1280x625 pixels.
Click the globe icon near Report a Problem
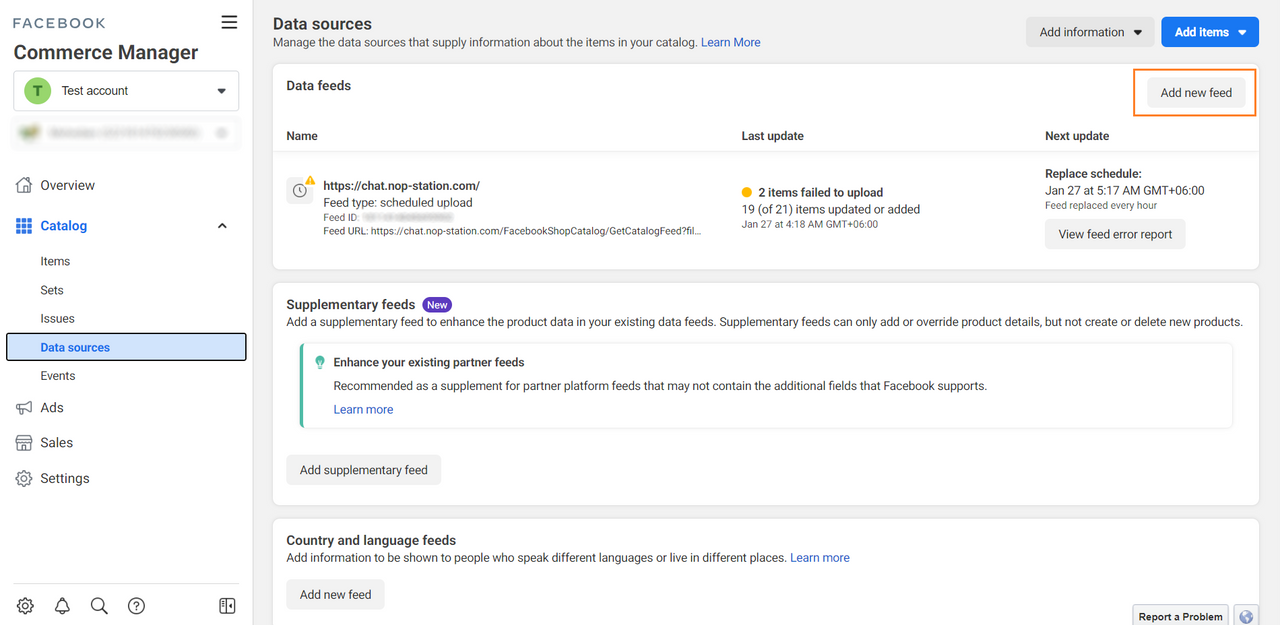pos(1245,616)
